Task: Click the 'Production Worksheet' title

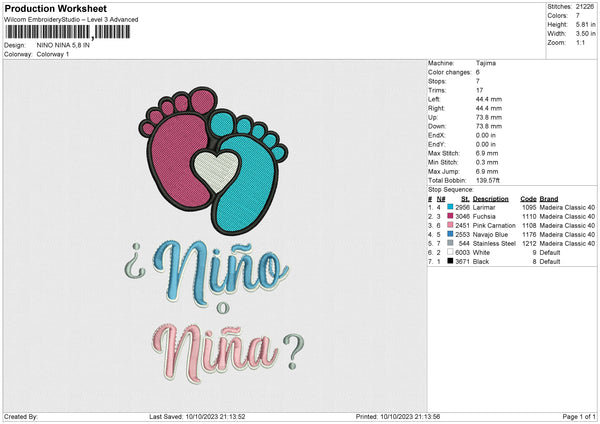Action: (x=55, y=8)
